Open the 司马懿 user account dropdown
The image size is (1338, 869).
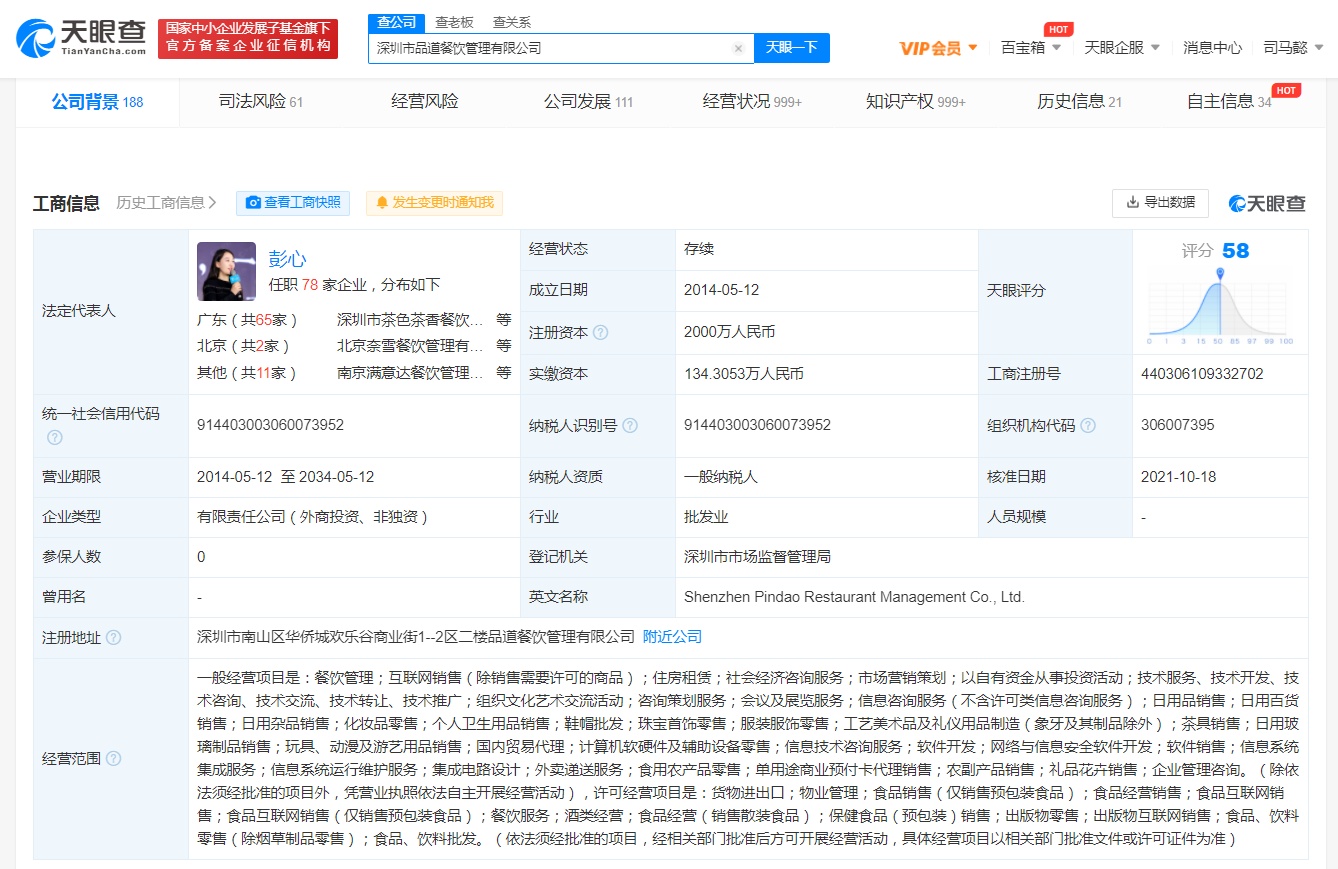click(1292, 48)
